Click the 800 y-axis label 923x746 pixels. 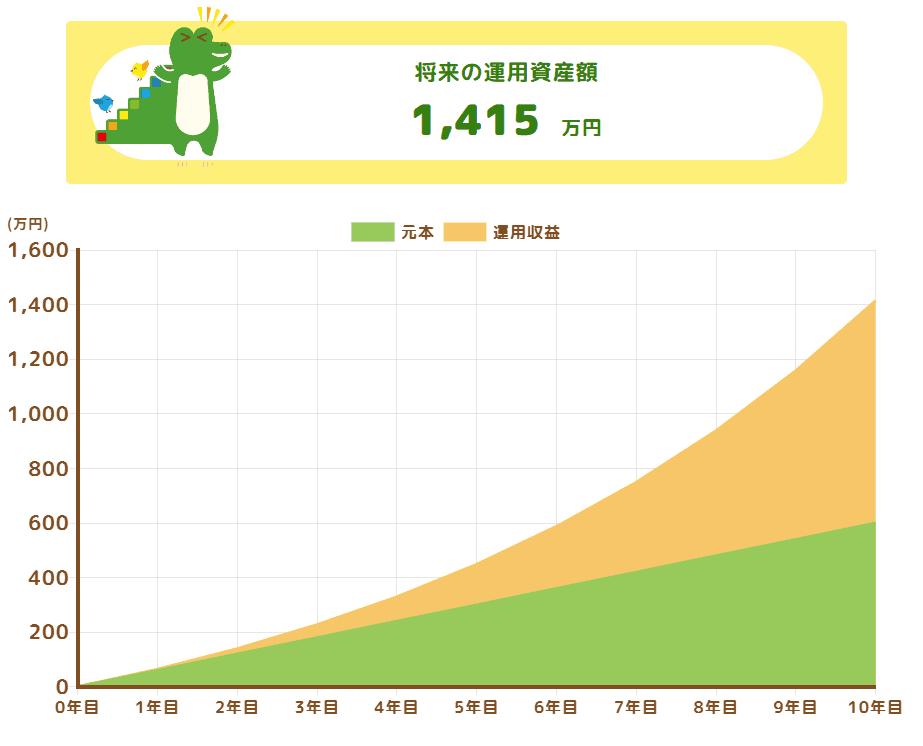click(50, 469)
